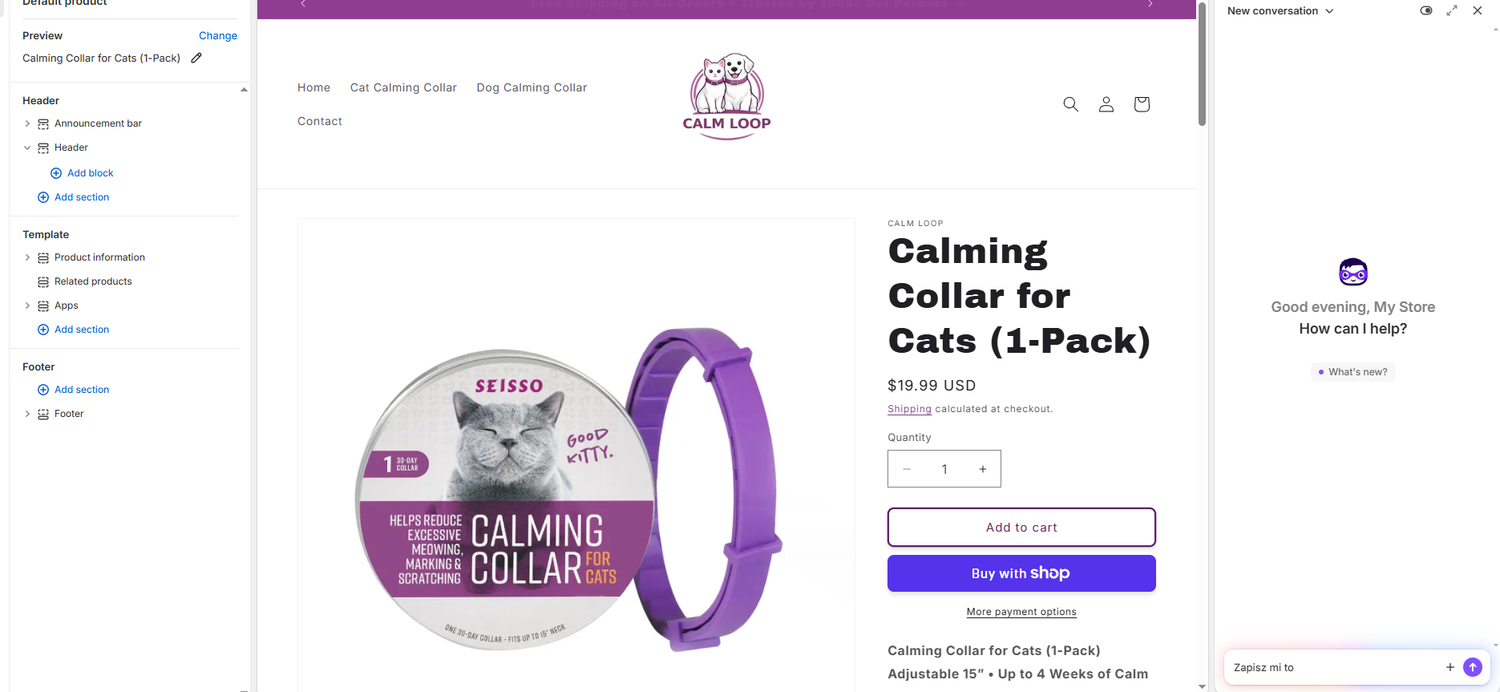
Task: Collapse the Header section tree item
Action: point(27,148)
